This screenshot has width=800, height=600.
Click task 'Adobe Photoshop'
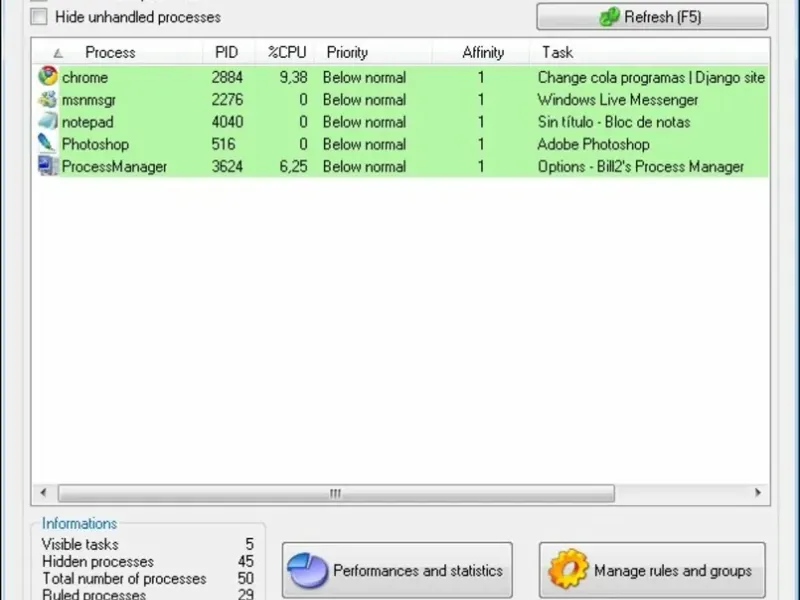(593, 144)
